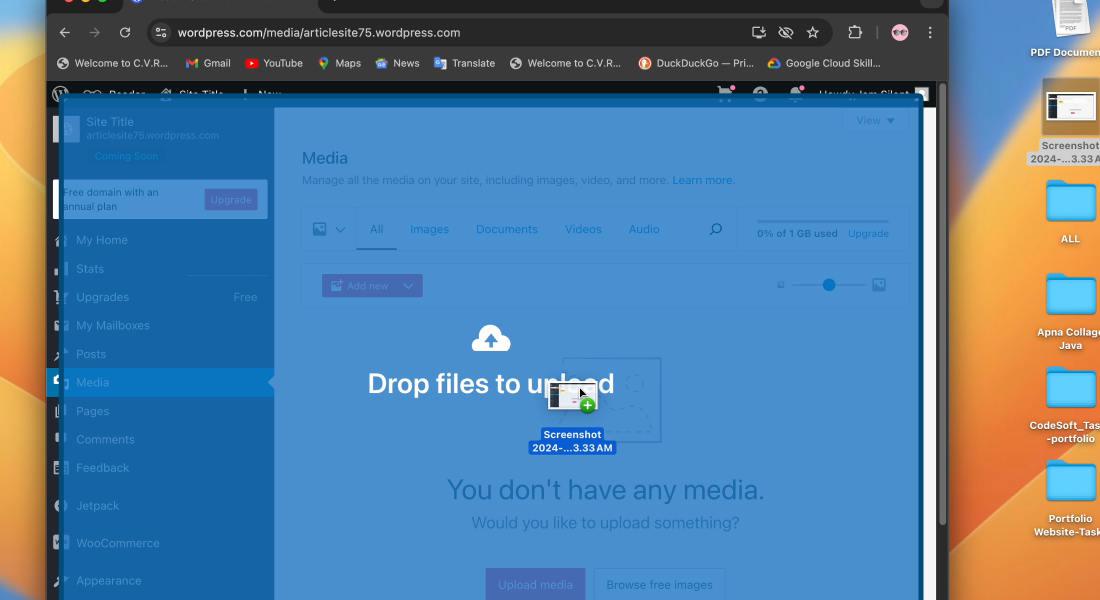
Task: Click the Upload media button
Action: (x=535, y=585)
